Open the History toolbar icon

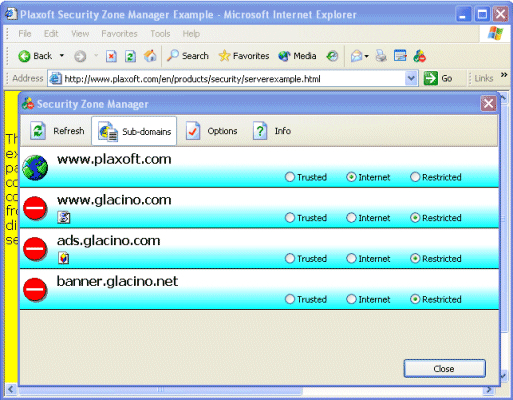coord(332,56)
